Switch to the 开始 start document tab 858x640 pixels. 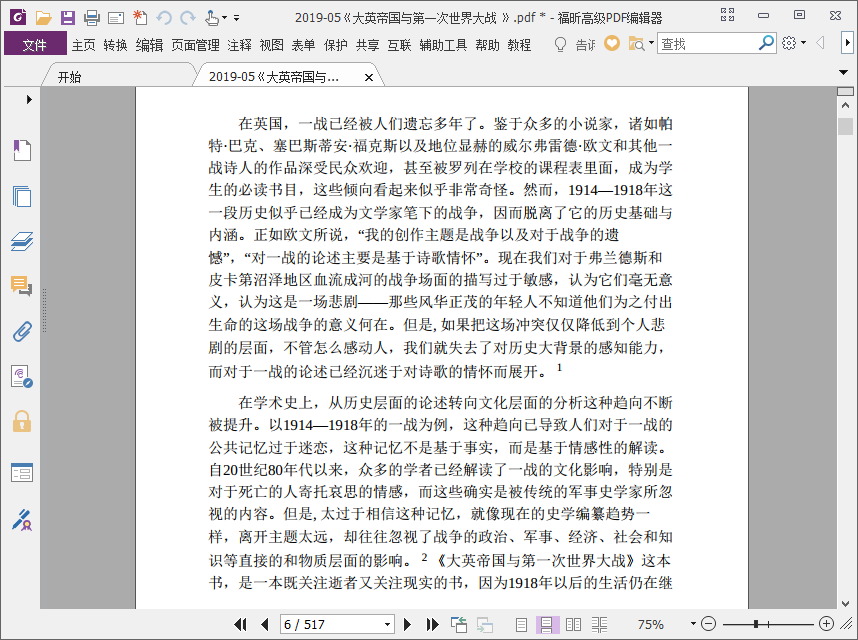coord(69,77)
